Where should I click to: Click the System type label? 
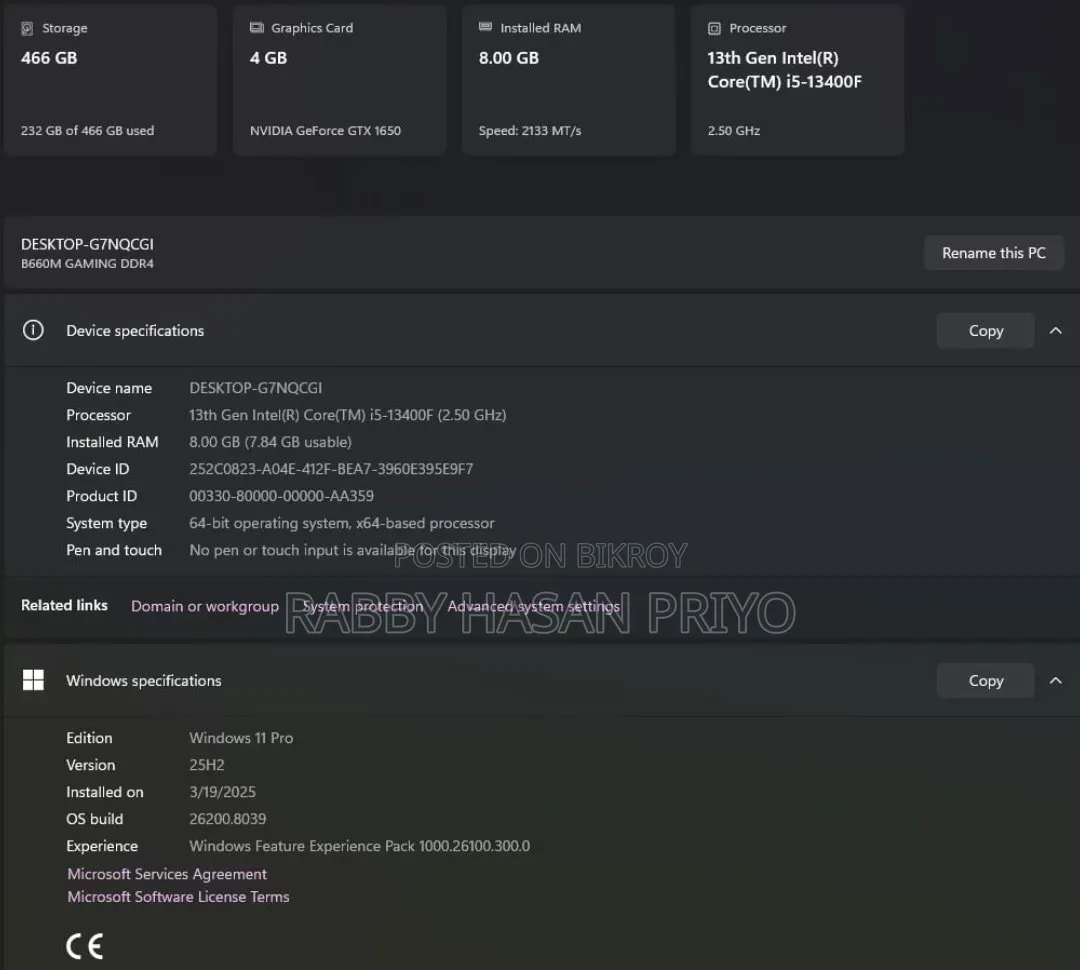(106, 523)
